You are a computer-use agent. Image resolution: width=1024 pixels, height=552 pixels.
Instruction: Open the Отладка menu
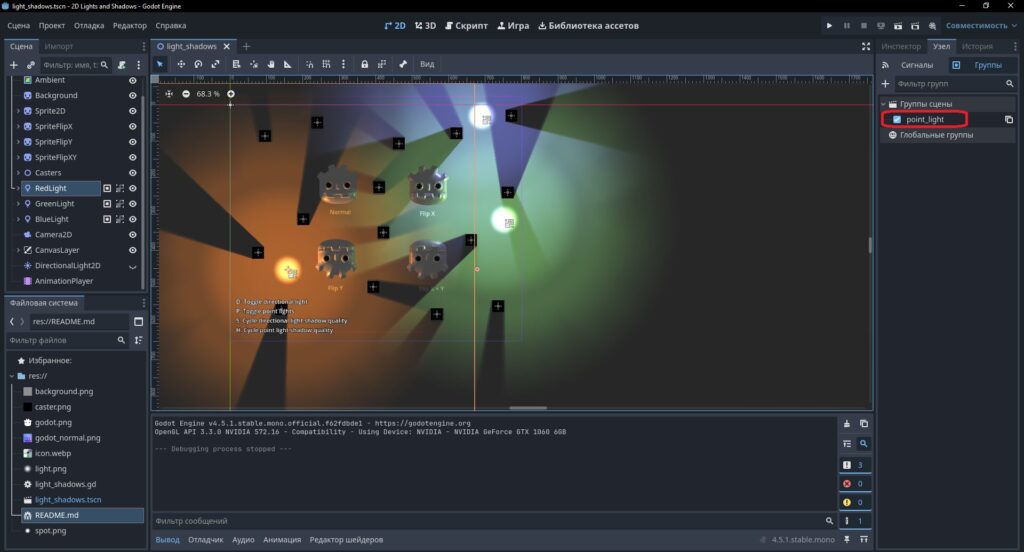[x=89, y=25]
